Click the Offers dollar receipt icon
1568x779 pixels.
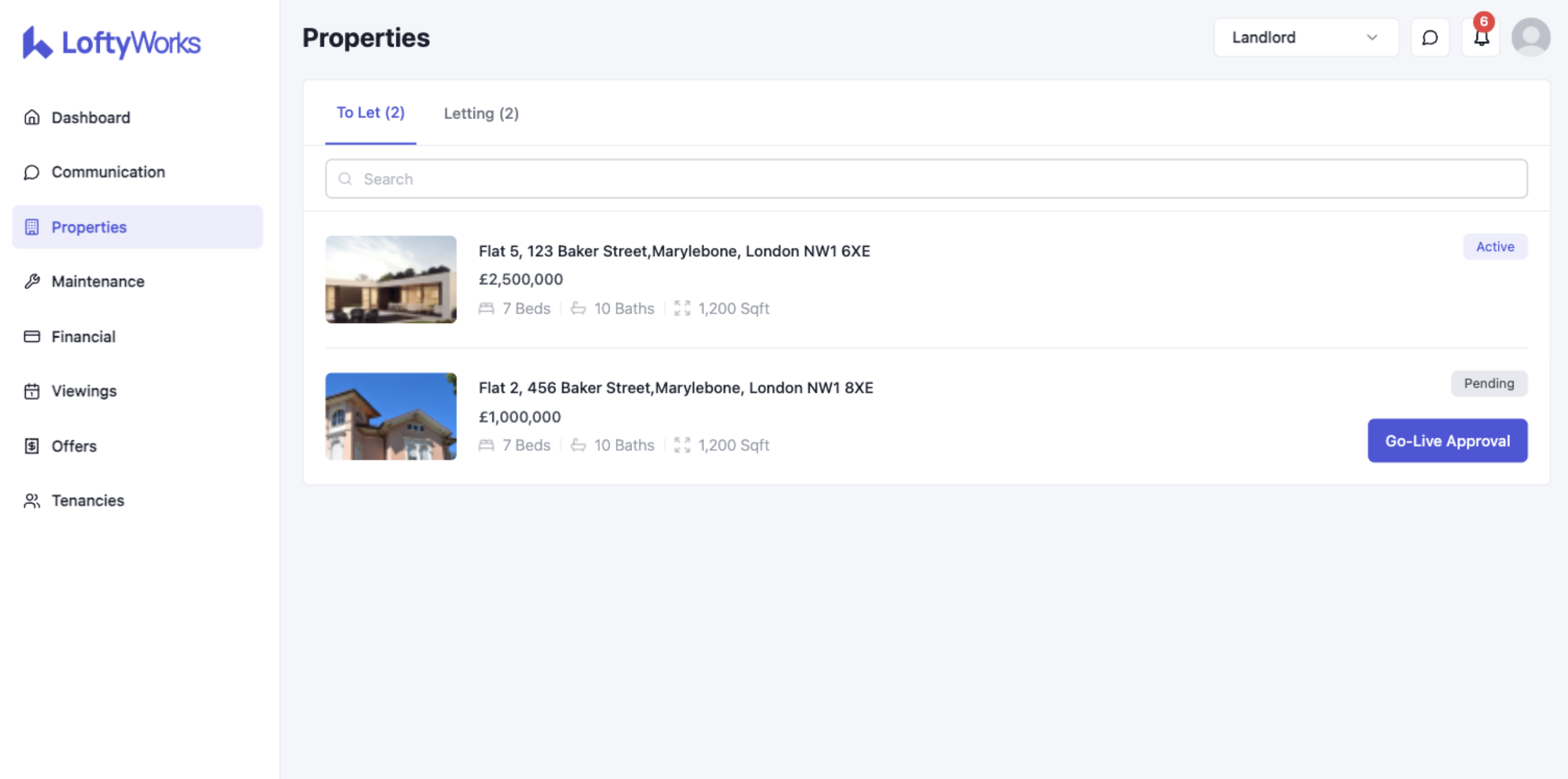tap(32, 446)
